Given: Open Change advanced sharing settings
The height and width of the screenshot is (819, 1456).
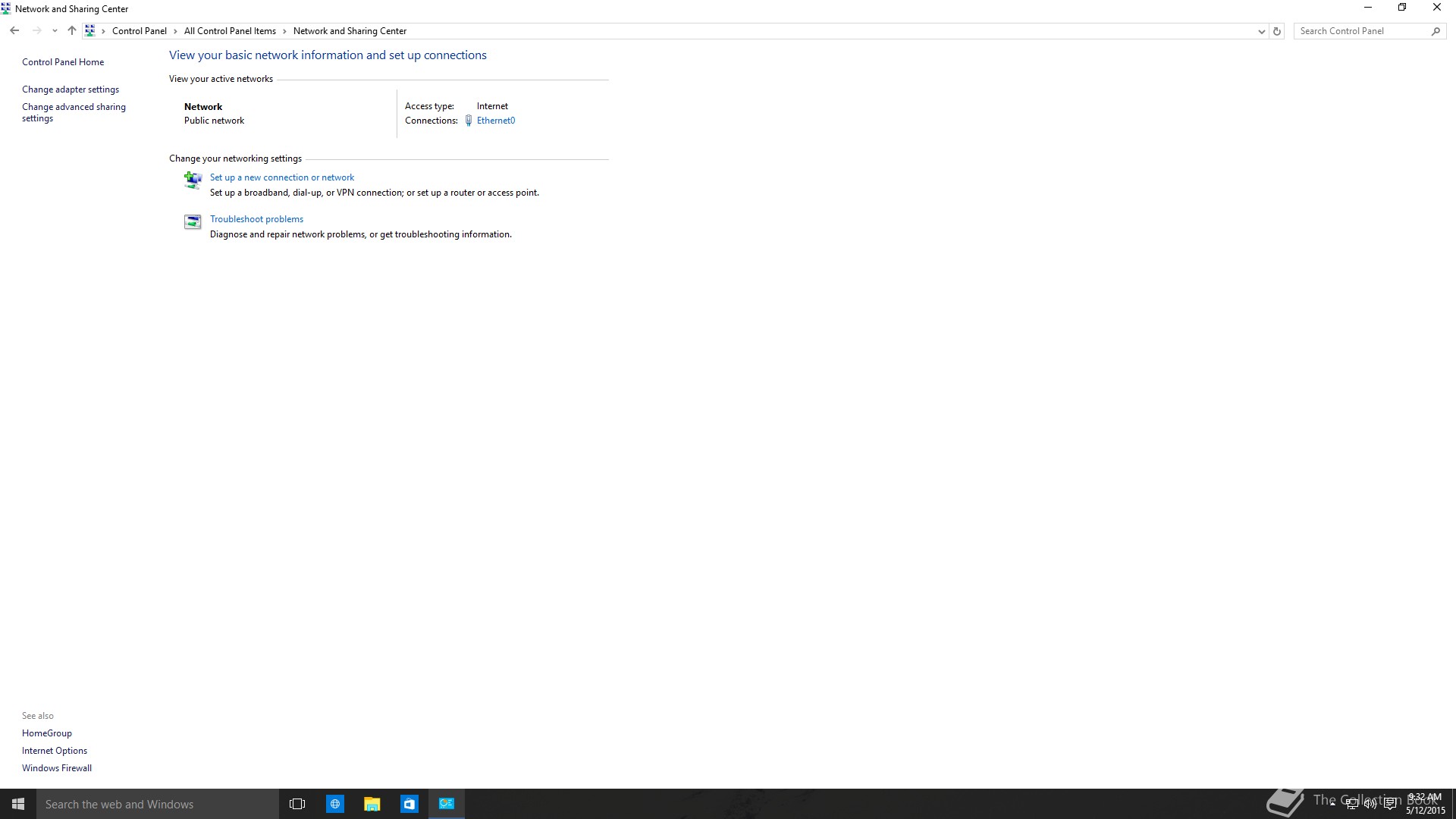Looking at the screenshot, I should click(x=74, y=113).
